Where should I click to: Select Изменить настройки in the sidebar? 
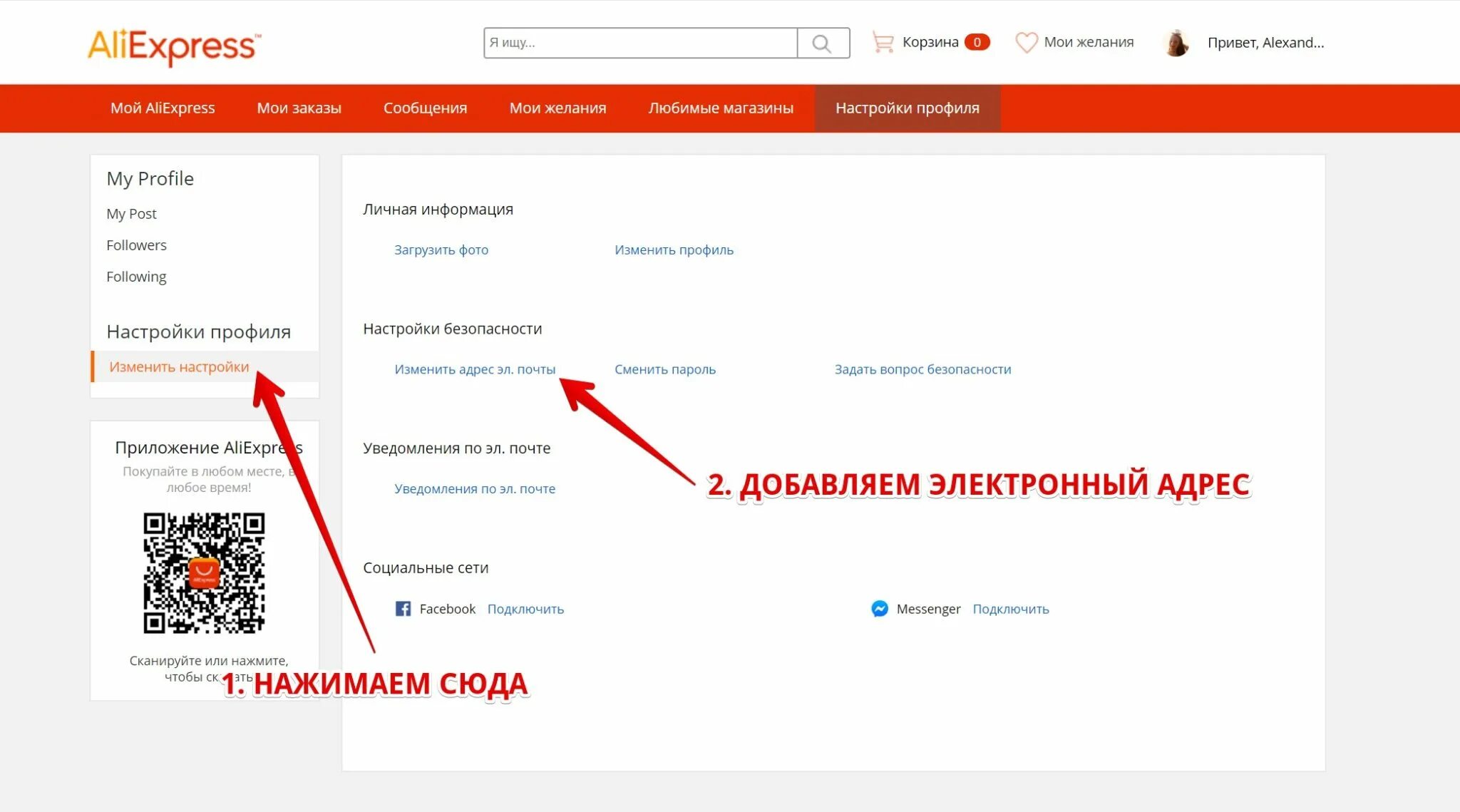(x=179, y=366)
